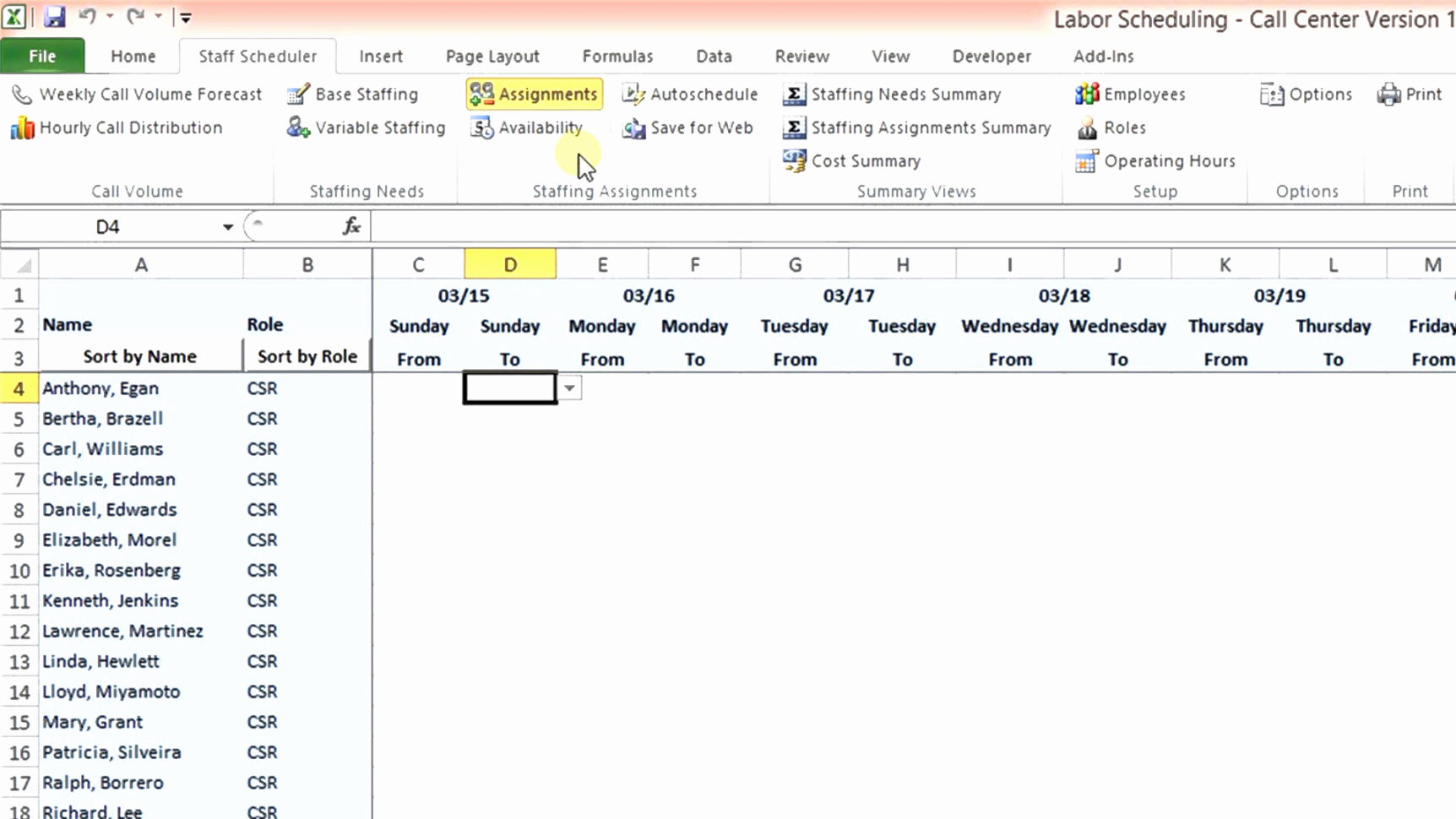The width and height of the screenshot is (1456, 819).
Task: Select the Carl, Williams name cell
Action: click(140, 449)
